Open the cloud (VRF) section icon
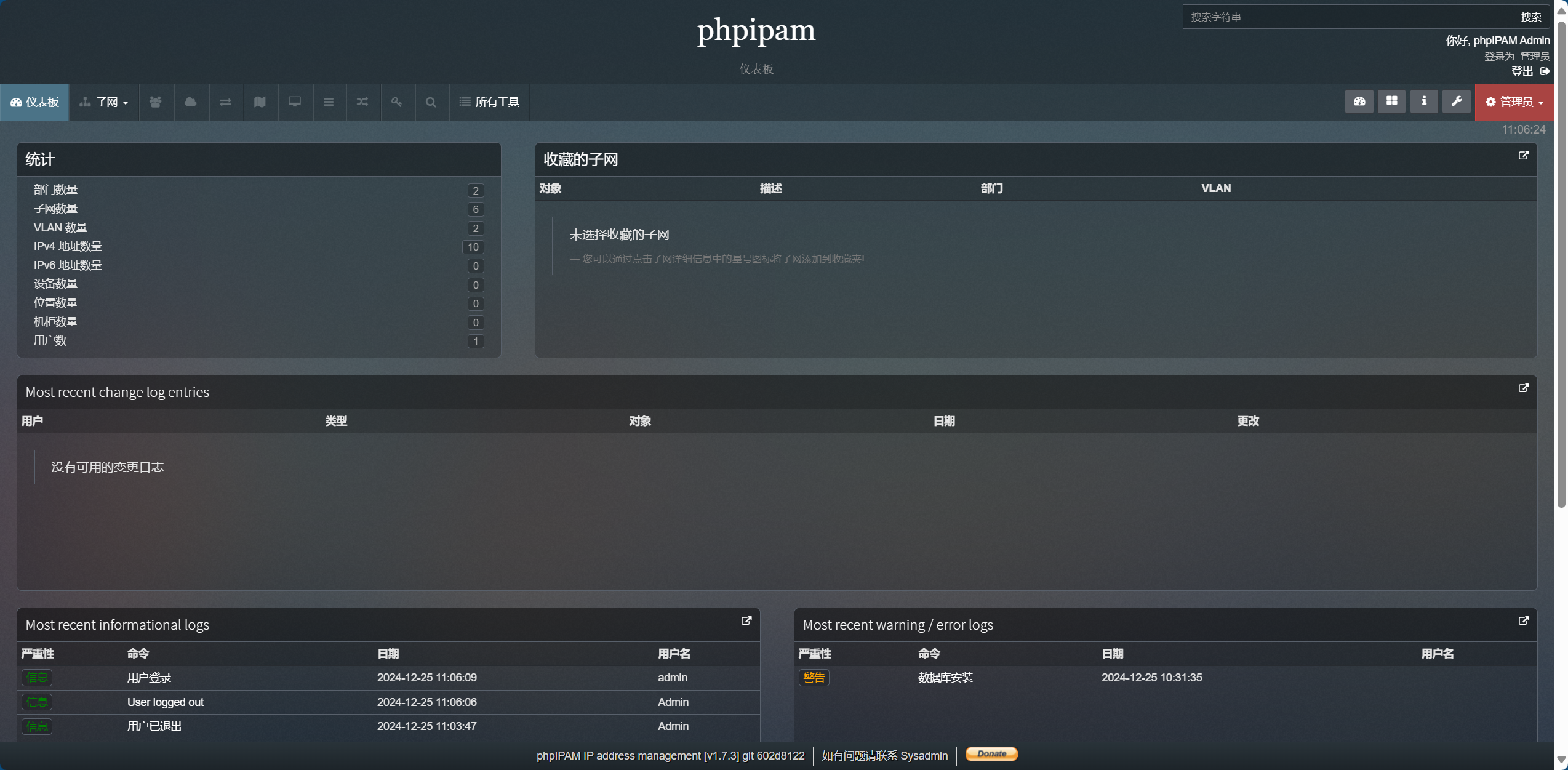This screenshot has width=1568, height=770. [x=191, y=102]
